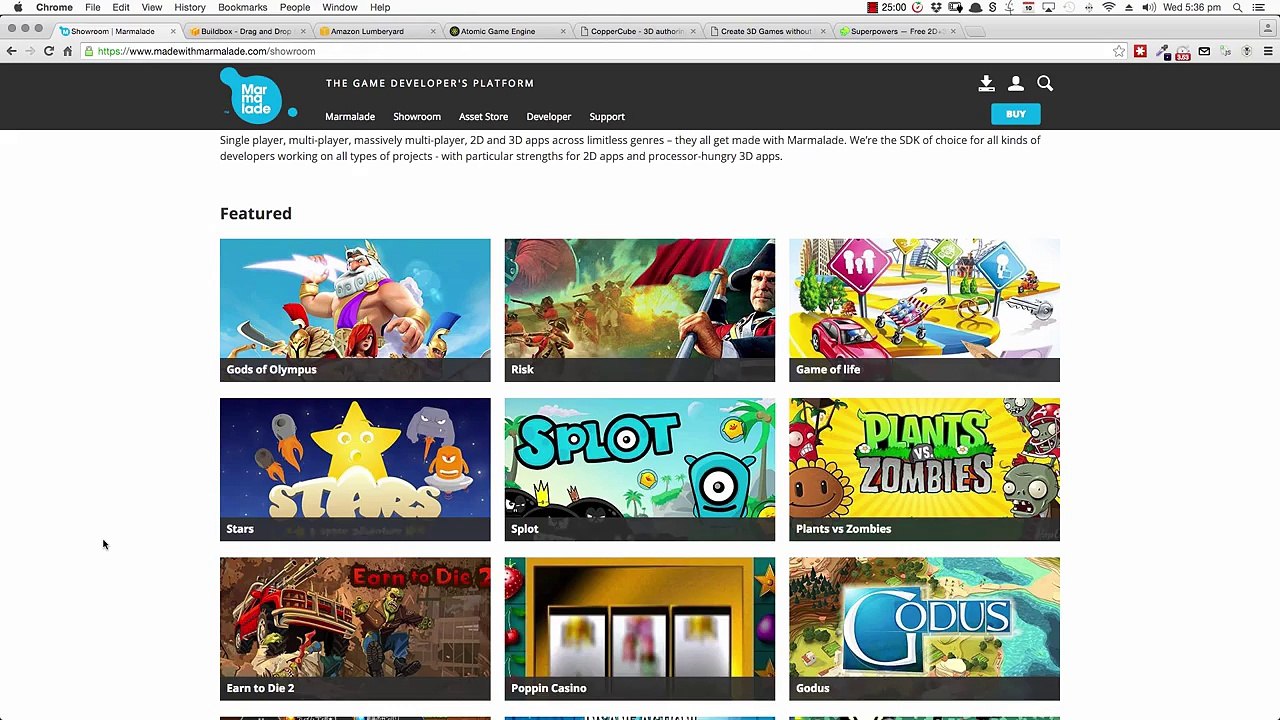Open the Plants vs Zombies thumbnail

(924, 469)
